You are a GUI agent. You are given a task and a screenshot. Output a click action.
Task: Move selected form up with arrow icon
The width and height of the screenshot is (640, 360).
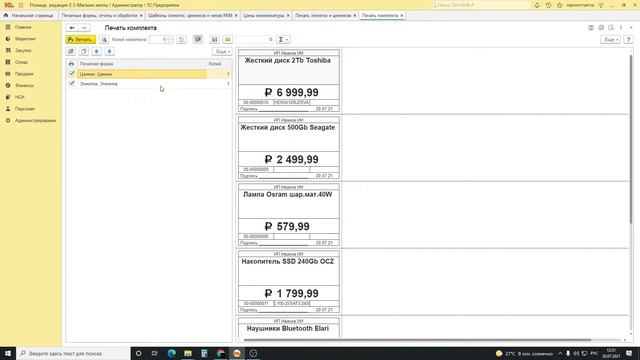pyautogui.click(x=96, y=51)
